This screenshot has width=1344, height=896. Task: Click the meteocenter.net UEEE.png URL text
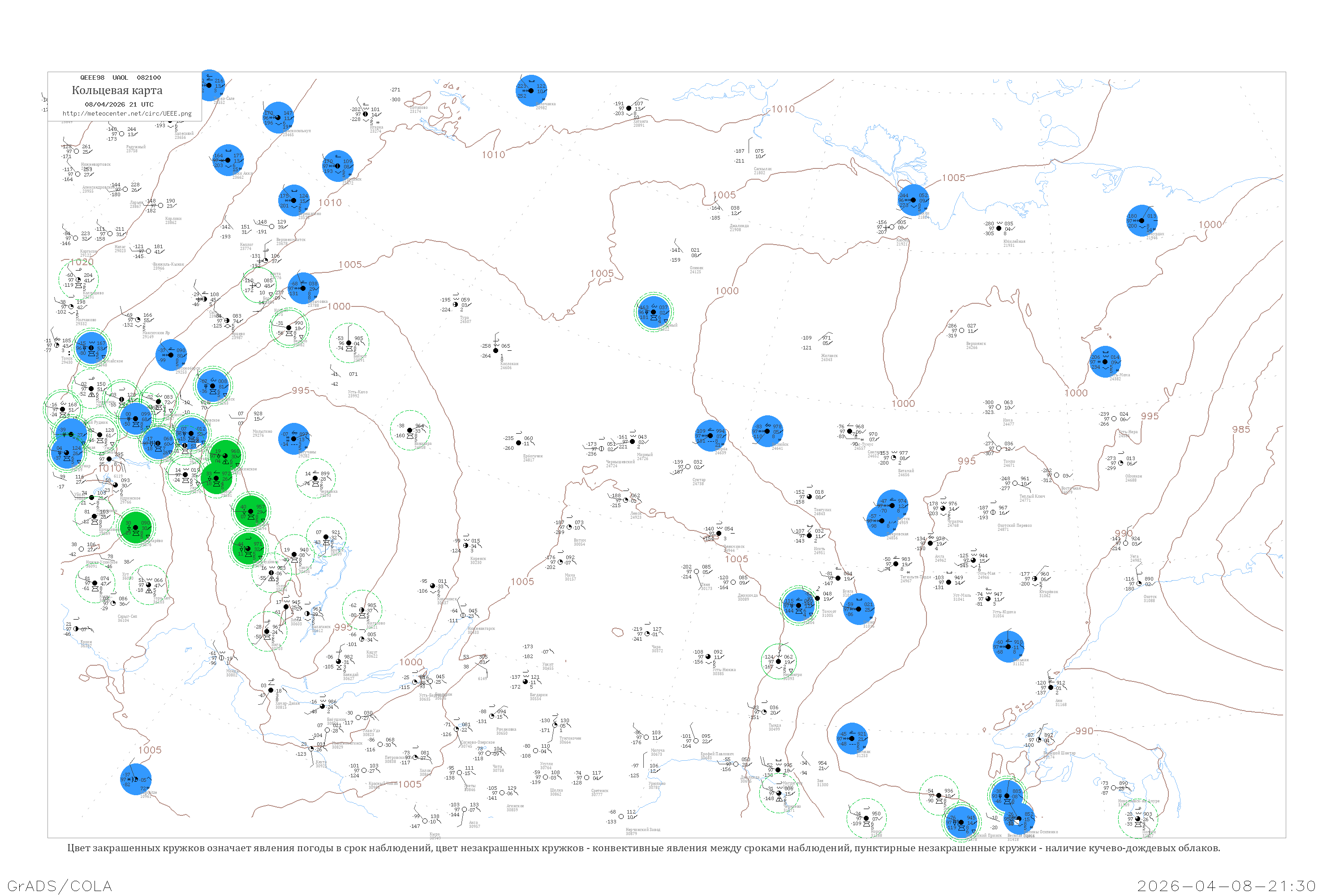127,113
